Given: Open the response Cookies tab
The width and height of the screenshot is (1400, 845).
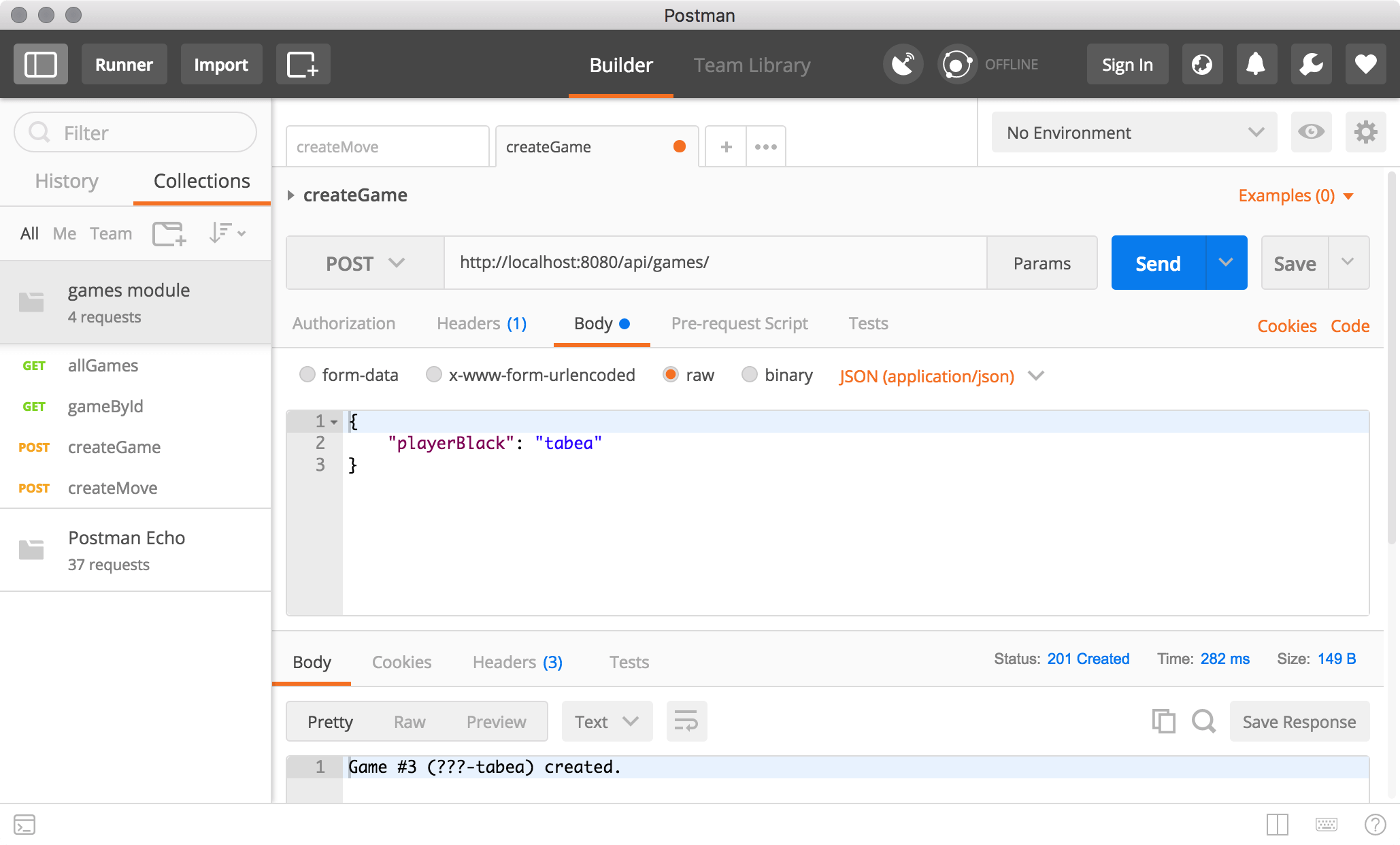Looking at the screenshot, I should (x=401, y=662).
